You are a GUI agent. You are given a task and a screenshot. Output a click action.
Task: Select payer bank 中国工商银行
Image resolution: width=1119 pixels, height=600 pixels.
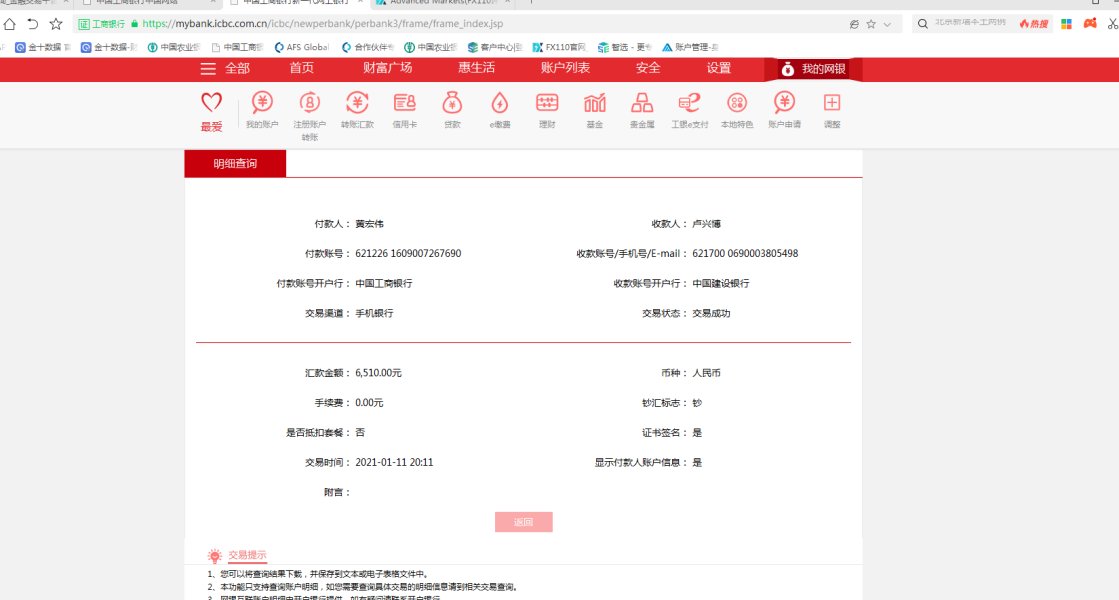pos(384,283)
